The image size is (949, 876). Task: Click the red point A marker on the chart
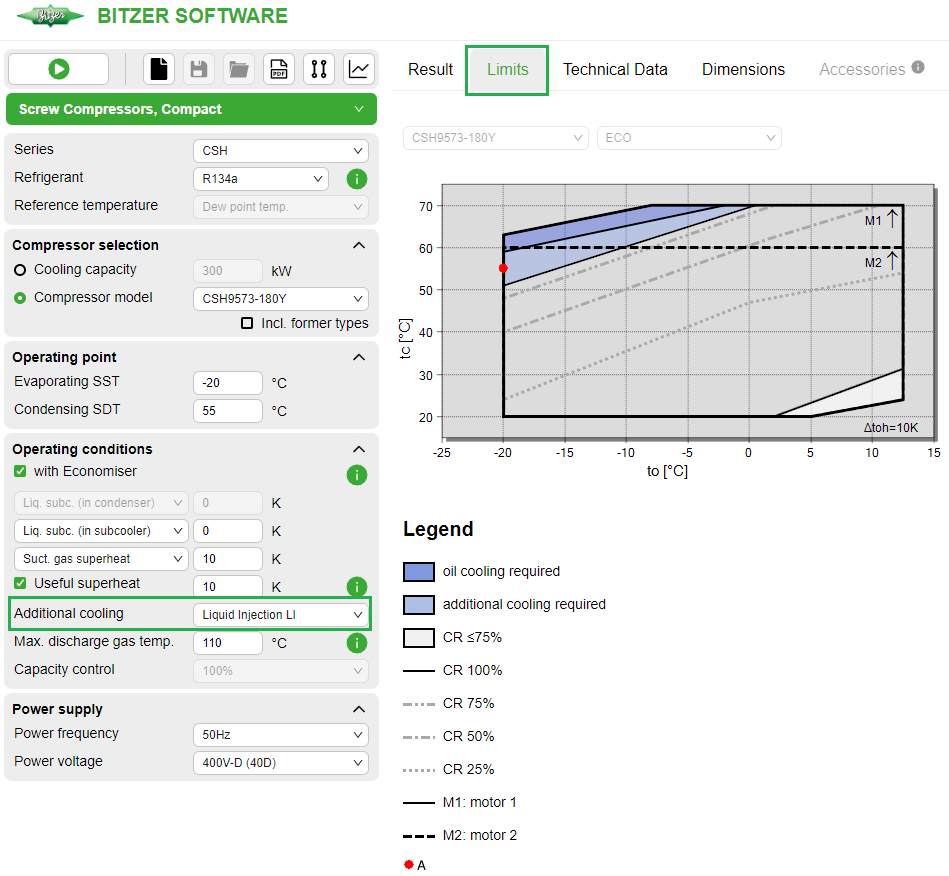pyautogui.click(x=503, y=267)
